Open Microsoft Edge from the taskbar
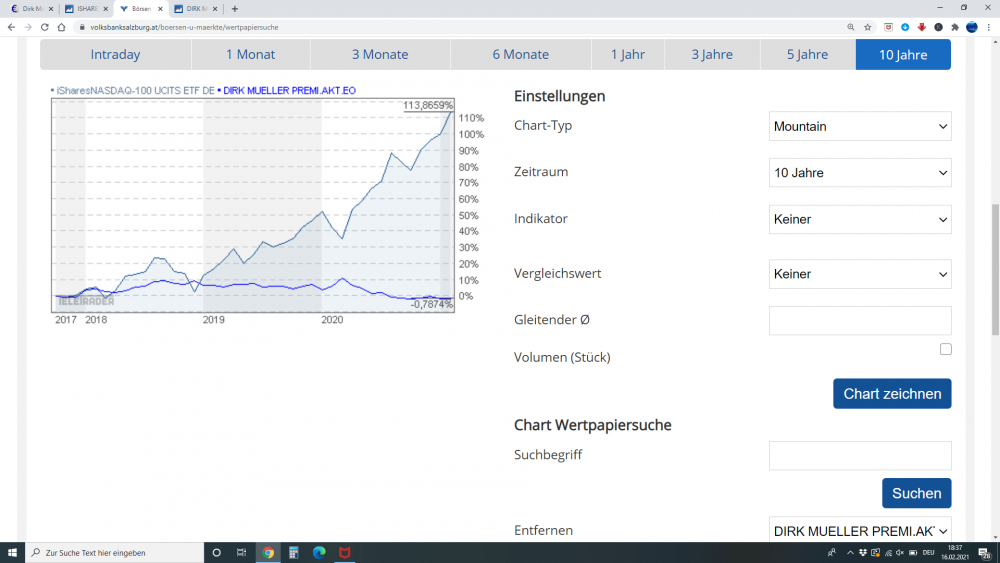This screenshot has height=563, width=1000. [319, 553]
